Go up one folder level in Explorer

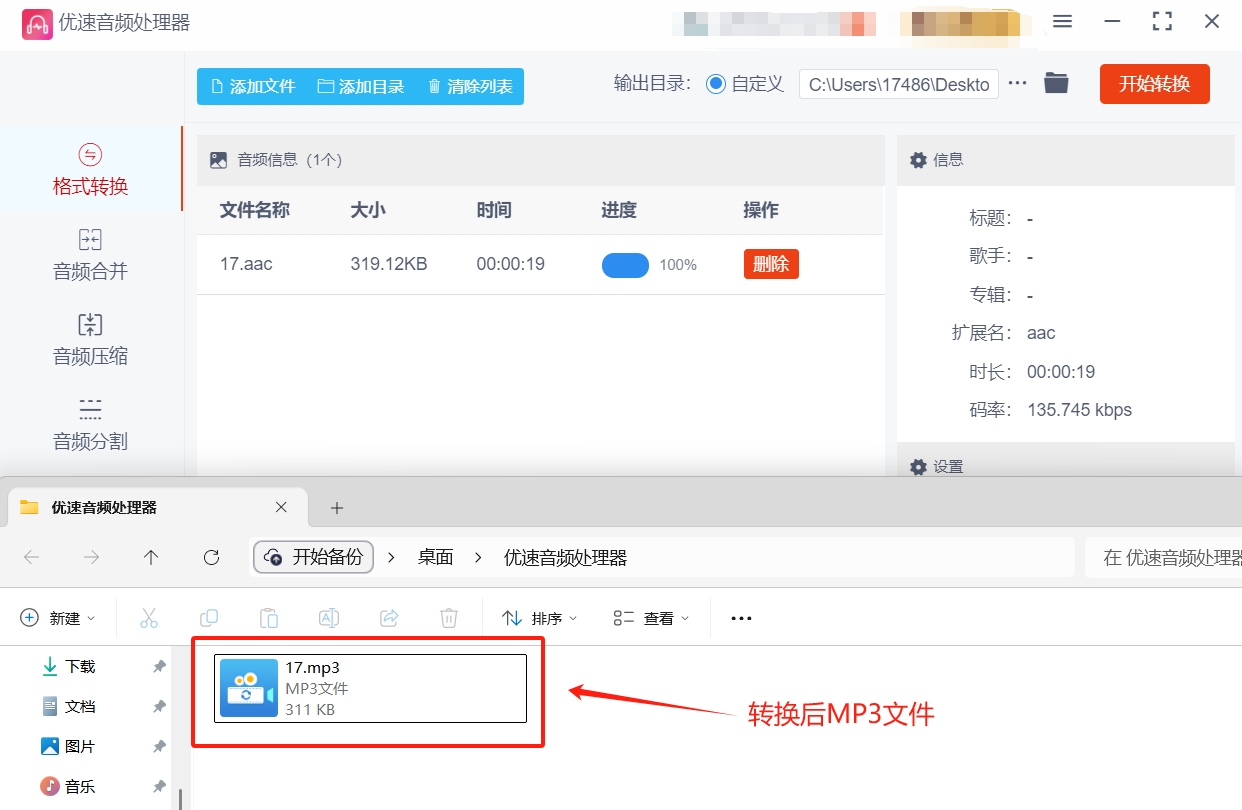tap(151, 557)
